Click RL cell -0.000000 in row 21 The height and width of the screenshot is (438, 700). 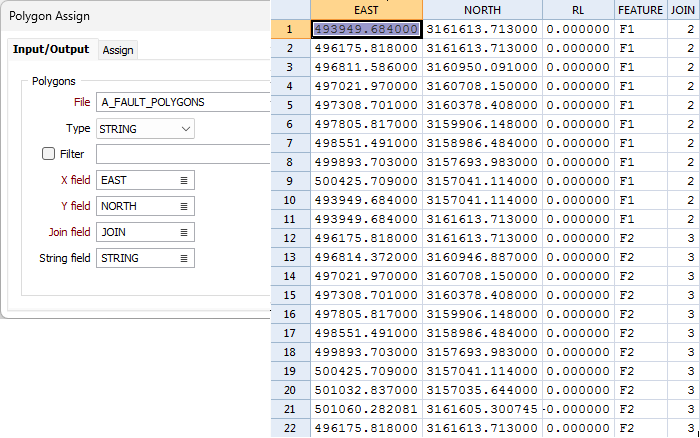[x=578, y=409]
